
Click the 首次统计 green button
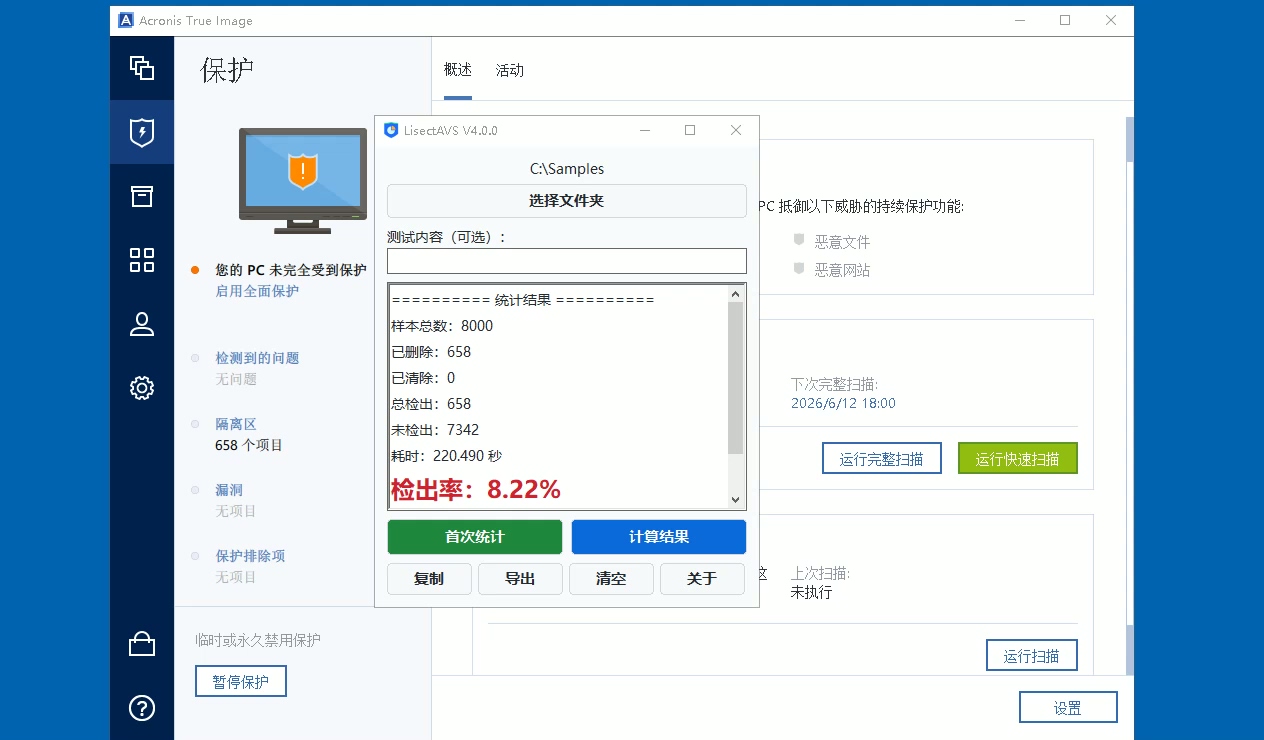pos(475,537)
